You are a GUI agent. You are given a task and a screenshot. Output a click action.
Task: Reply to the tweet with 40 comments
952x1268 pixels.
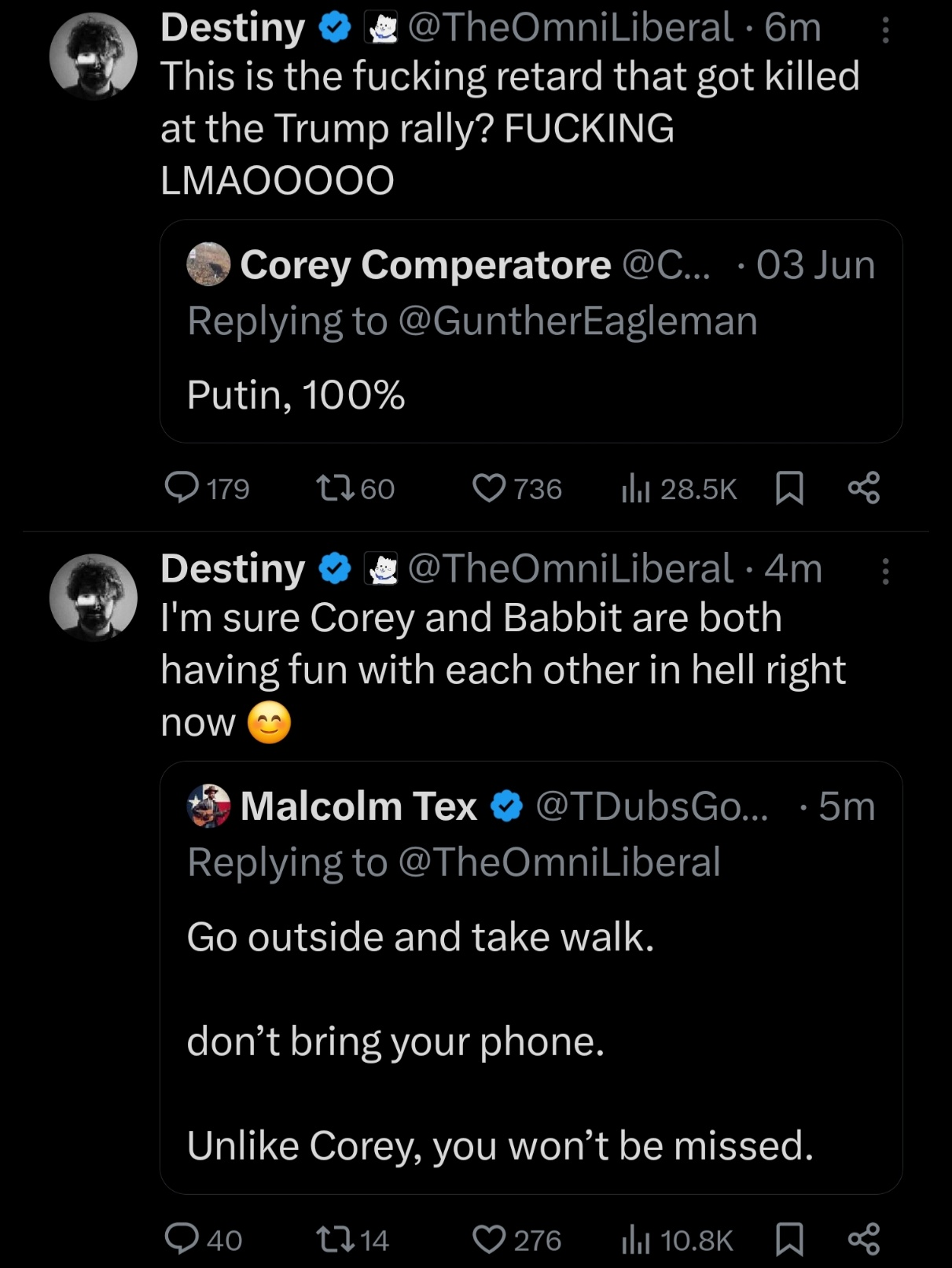click(x=182, y=1240)
